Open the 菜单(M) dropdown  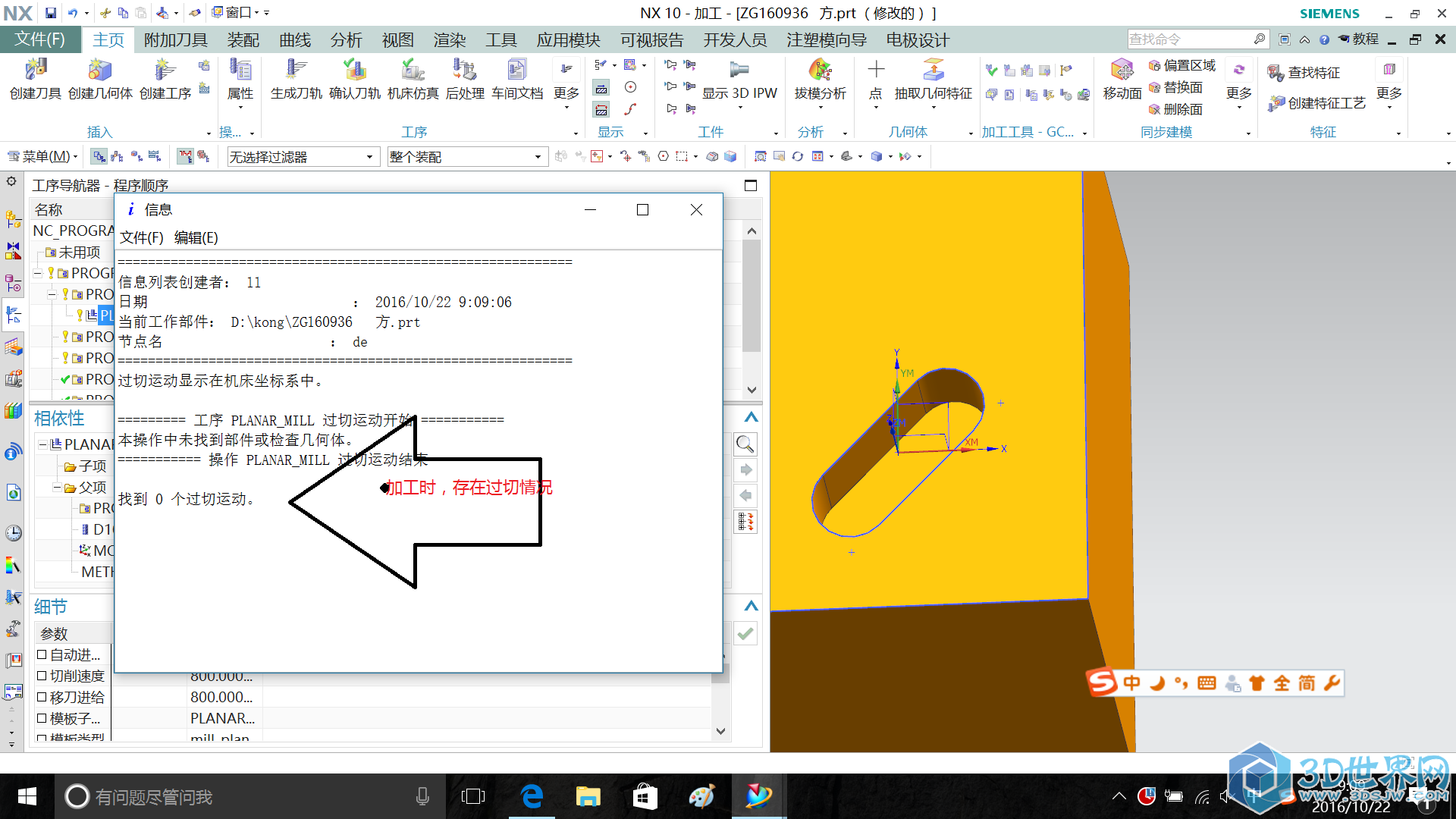[x=43, y=157]
